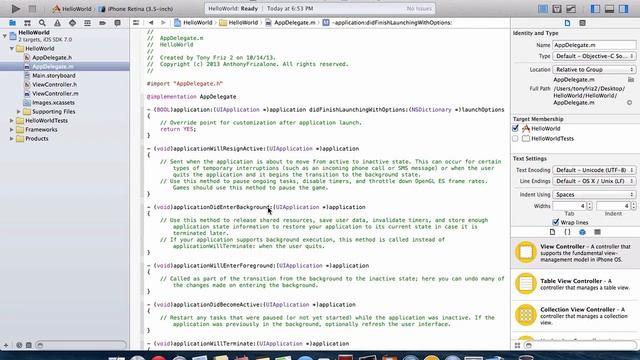The image size is (640, 360).
Task: Show the Object library
Action: pos(582,232)
